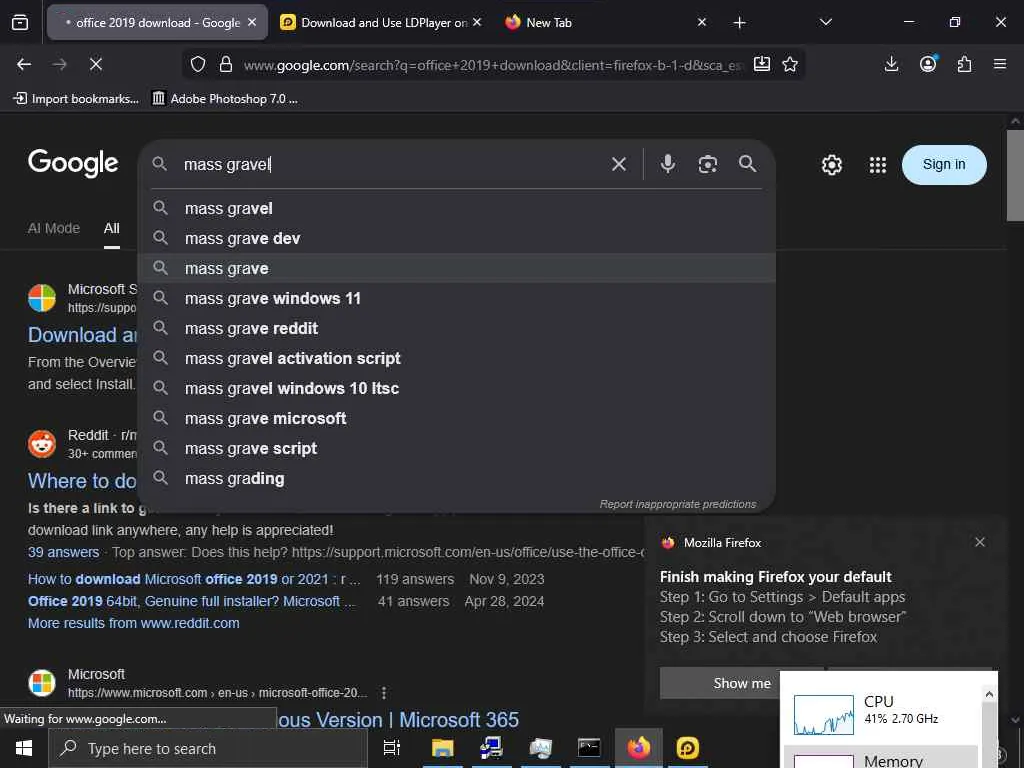This screenshot has width=1024, height=768.
Task: Dismiss the Mozilla Firefox default notification
Action: (980, 542)
